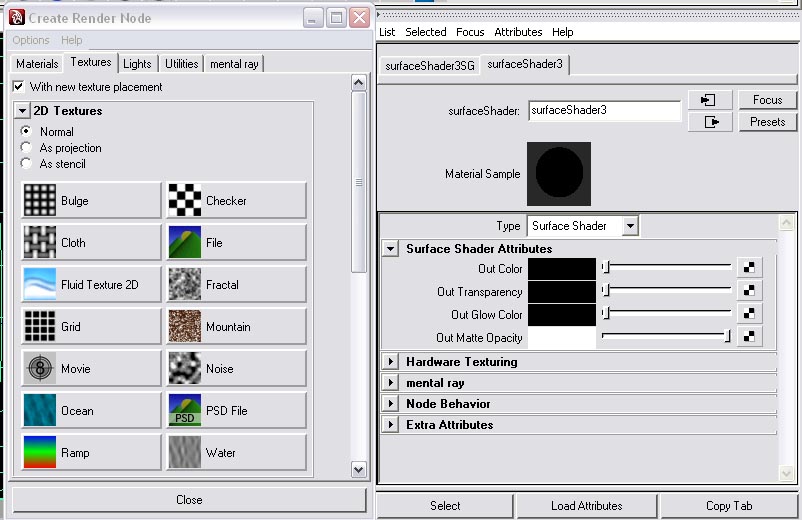The width and height of the screenshot is (802, 520).
Task: Add a Noise texture node
Action: pyautogui.click(x=235, y=368)
